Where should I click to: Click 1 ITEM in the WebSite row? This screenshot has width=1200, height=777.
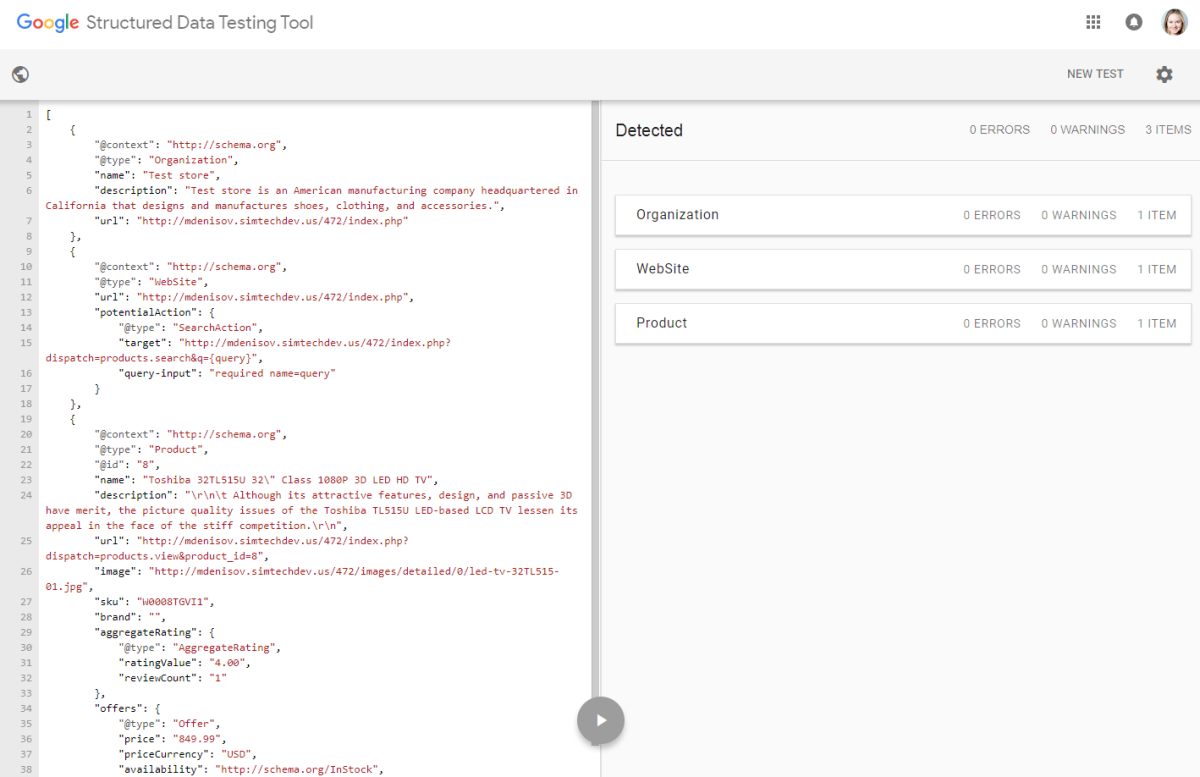tap(1157, 269)
